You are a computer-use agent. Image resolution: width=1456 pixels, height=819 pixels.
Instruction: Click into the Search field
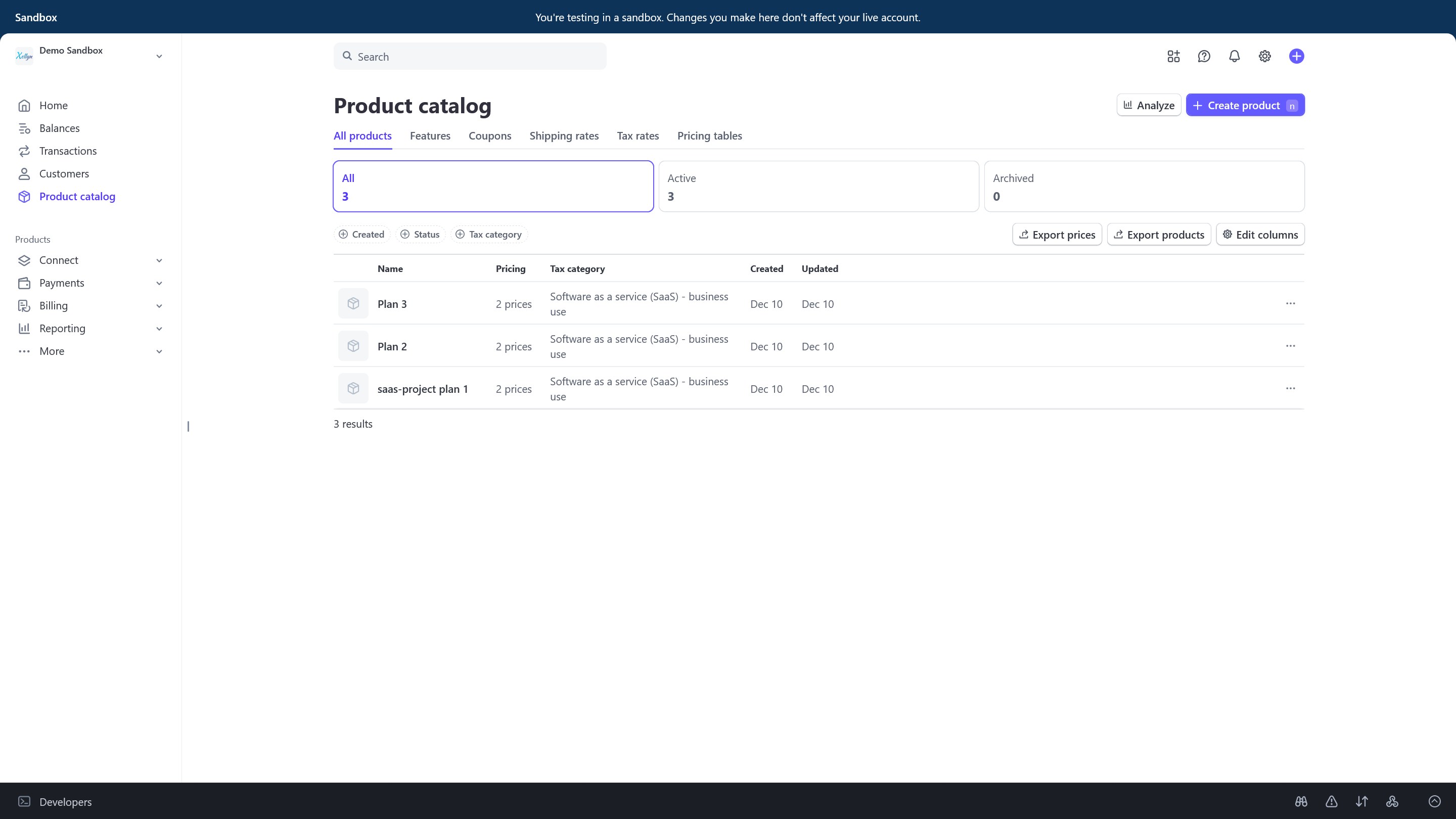[x=470, y=56]
